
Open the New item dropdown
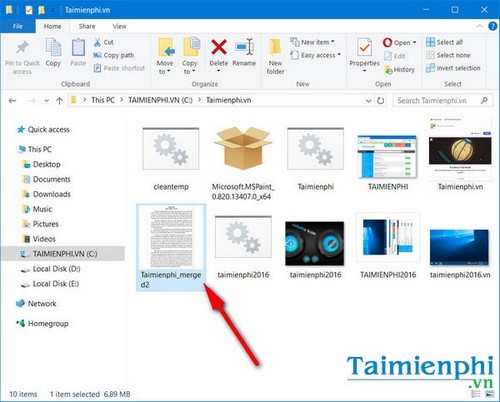point(312,42)
